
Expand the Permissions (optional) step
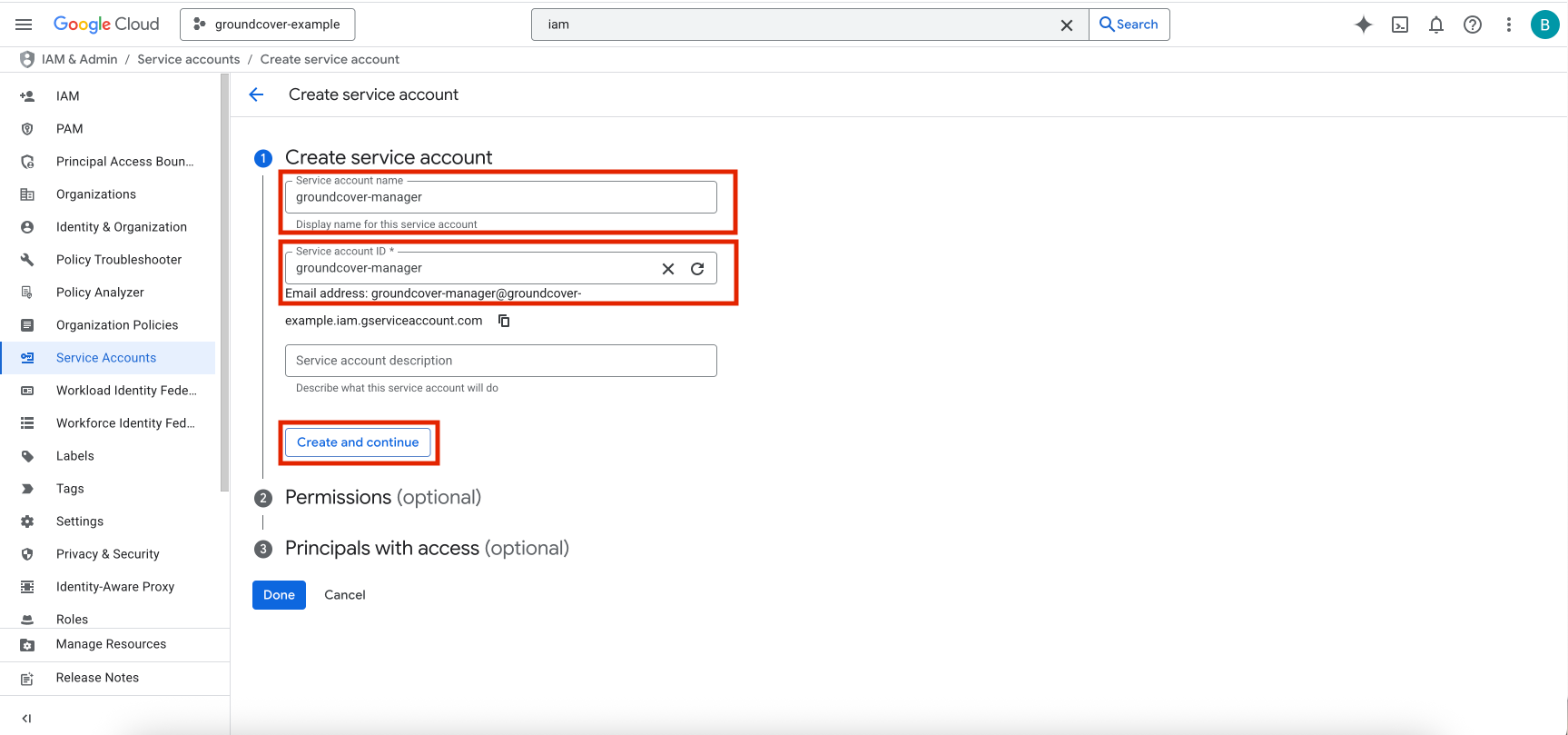coord(382,498)
